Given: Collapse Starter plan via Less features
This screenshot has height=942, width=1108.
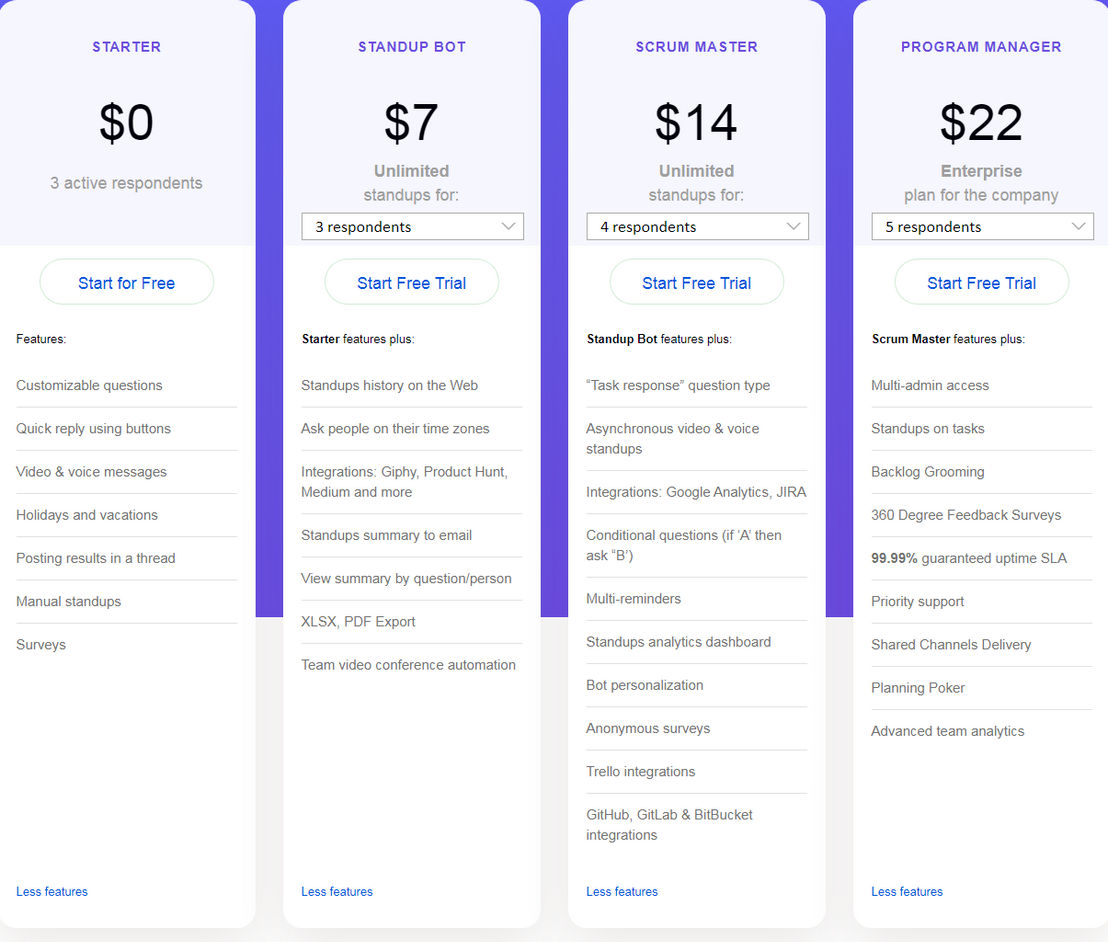Looking at the screenshot, I should pyautogui.click(x=52, y=892).
